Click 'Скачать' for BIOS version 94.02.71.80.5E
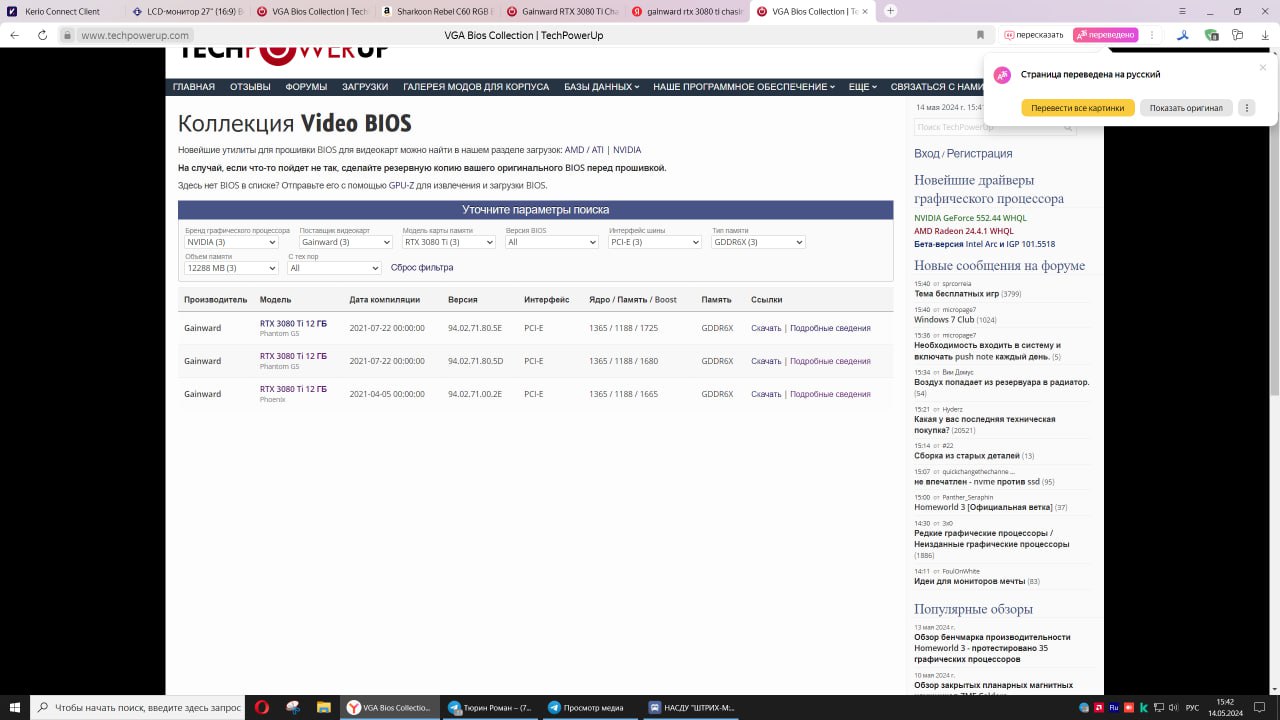This screenshot has height=720, width=1280. click(x=766, y=328)
